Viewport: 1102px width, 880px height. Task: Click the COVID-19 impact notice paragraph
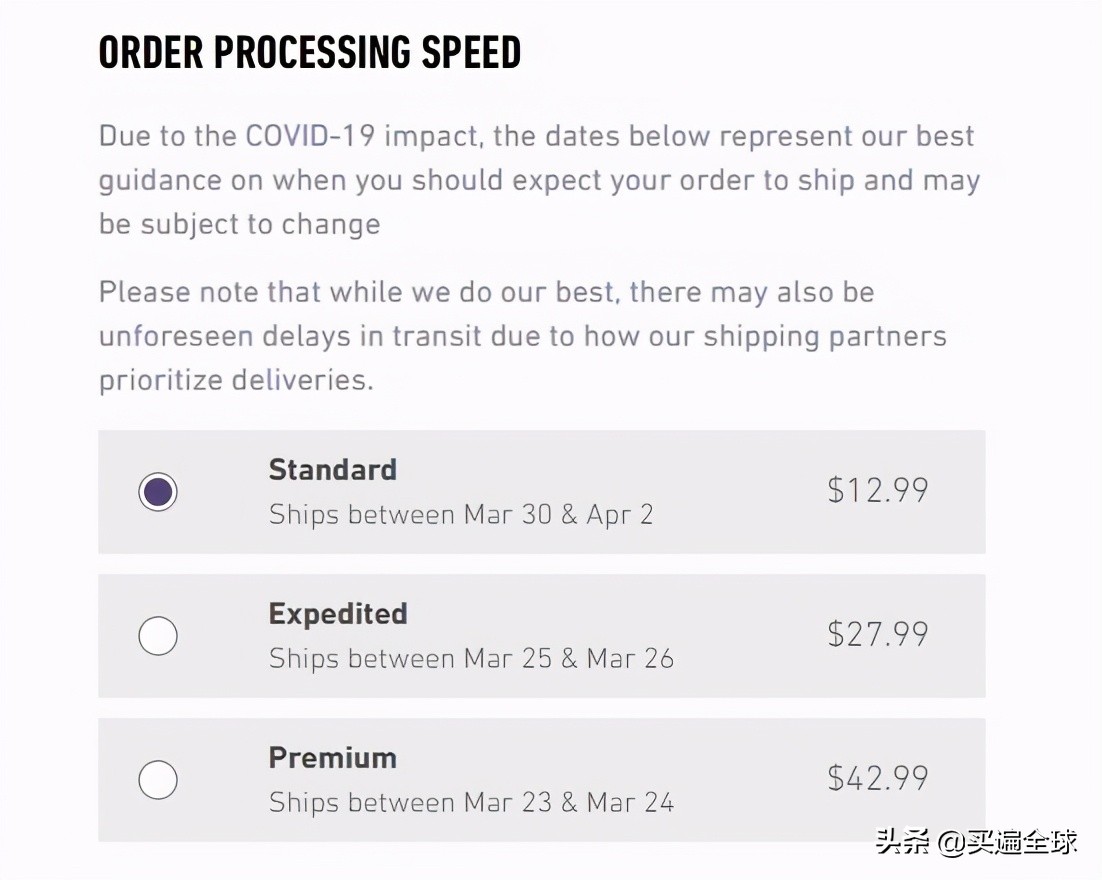click(538, 179)
